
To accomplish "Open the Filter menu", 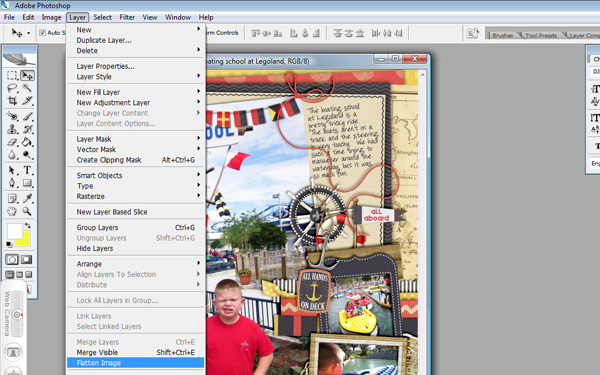I will [127, 17].
